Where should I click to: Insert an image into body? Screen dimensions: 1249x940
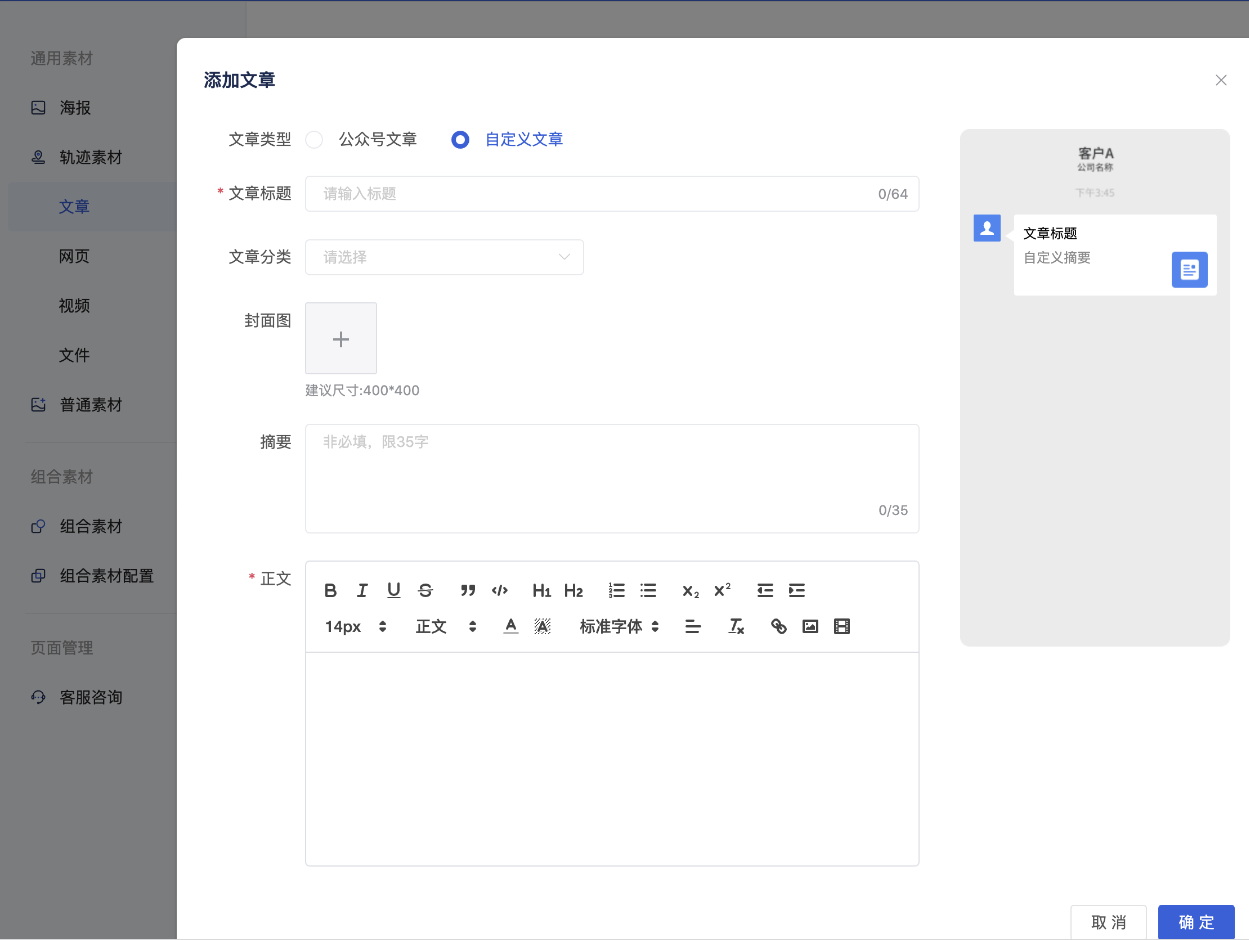click(x=810, y=626)
